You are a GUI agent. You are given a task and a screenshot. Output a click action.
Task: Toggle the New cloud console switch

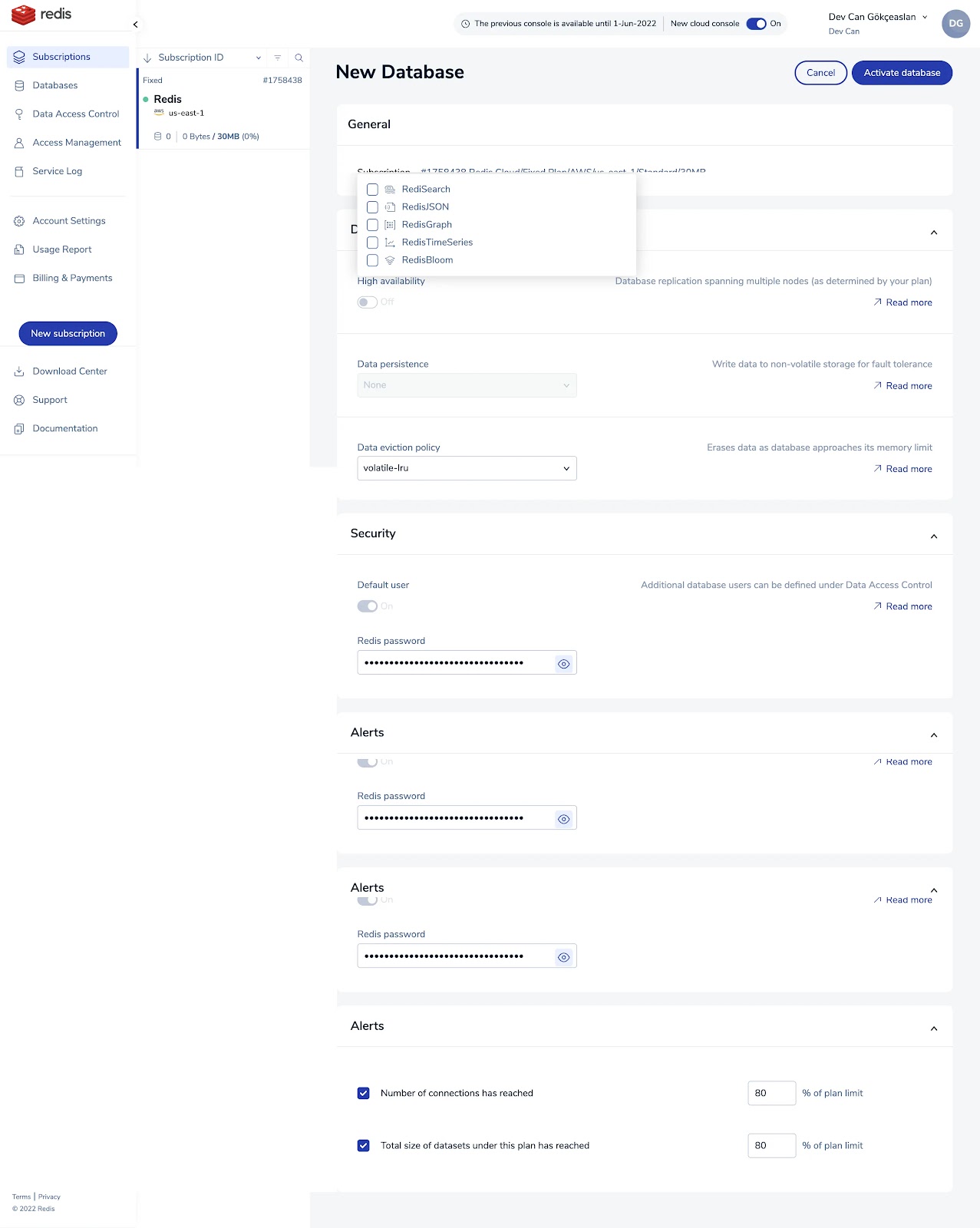coord(756,24)
